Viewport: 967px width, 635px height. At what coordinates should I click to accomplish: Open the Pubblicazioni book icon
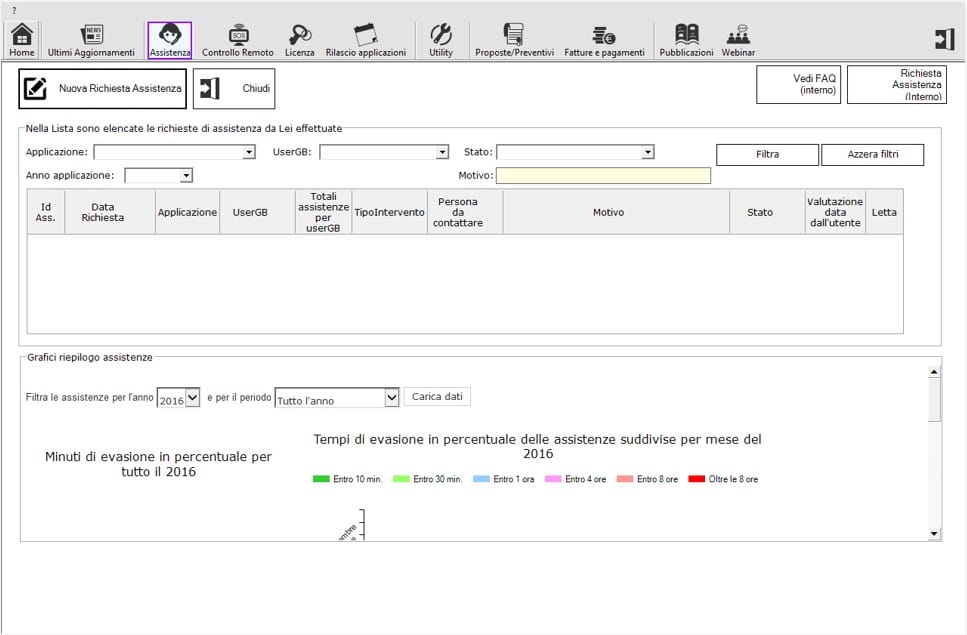pyautogui.click(x=686, y=40)
